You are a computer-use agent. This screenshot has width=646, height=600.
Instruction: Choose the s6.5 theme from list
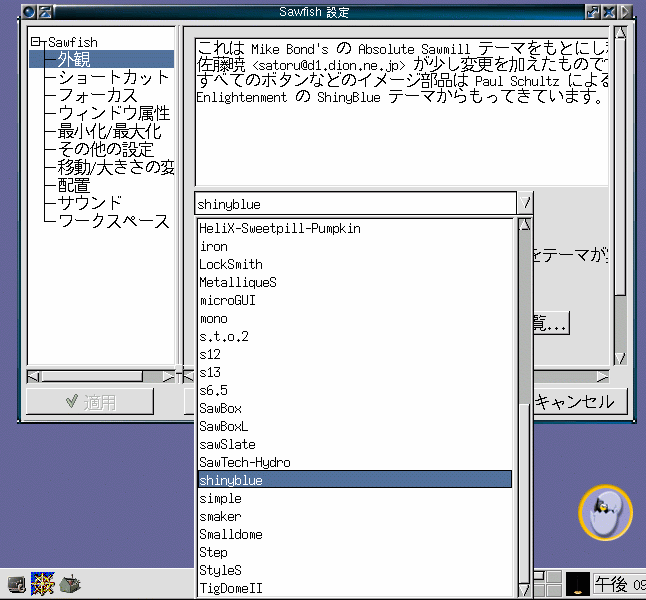355,391
